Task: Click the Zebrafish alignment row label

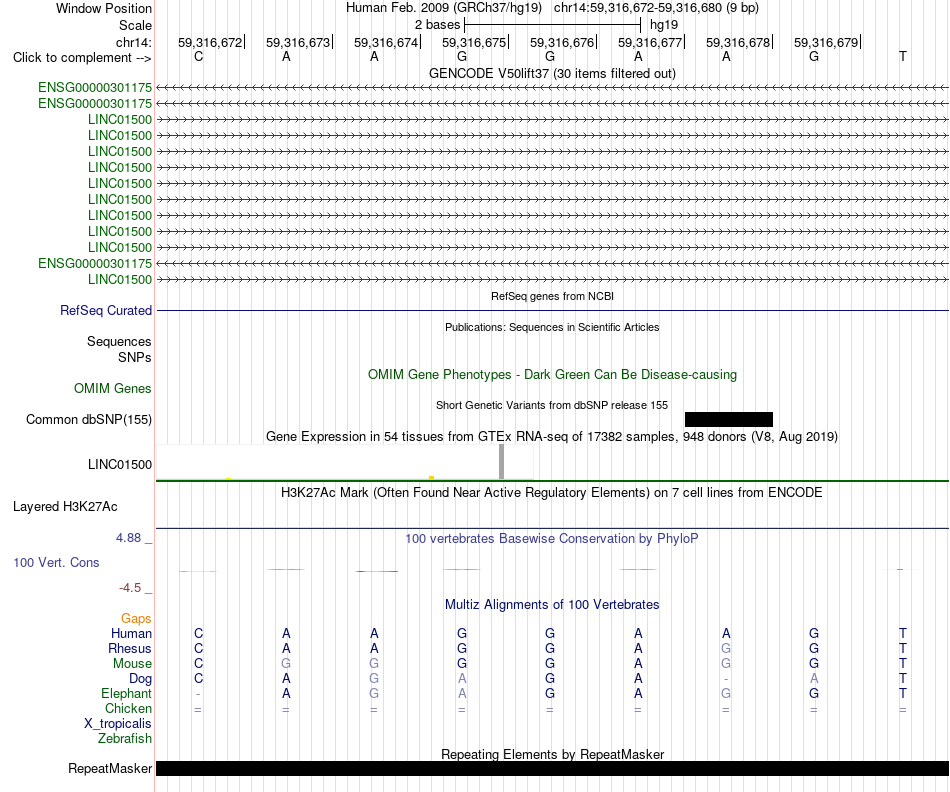Action: (x=125, y=739)
